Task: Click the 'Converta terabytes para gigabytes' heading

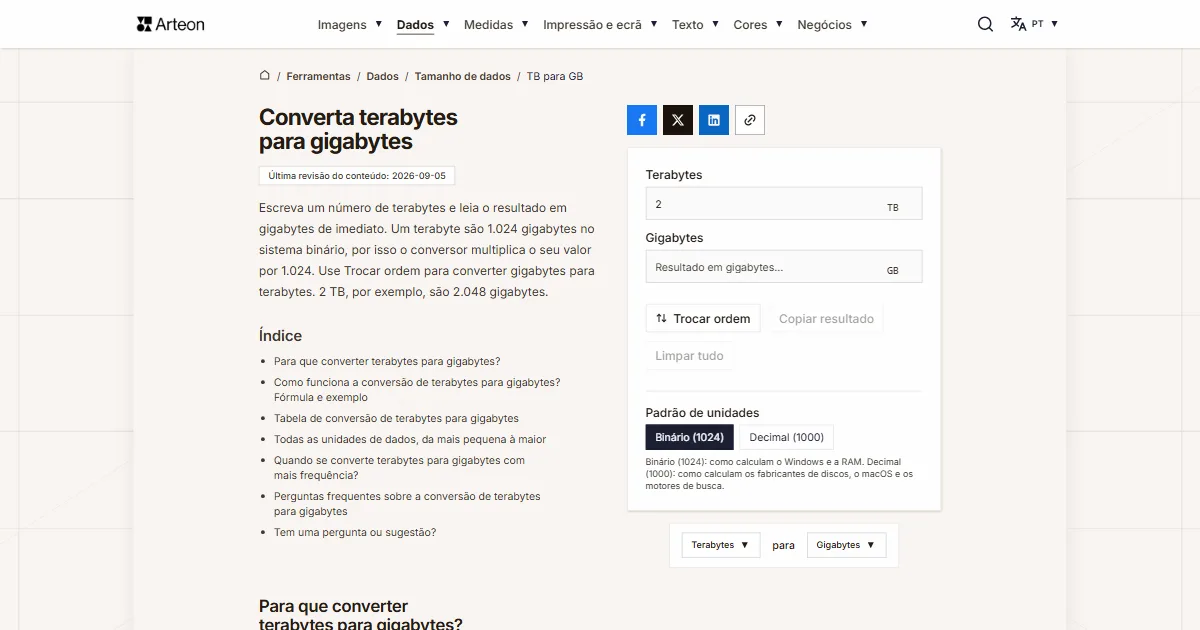Action: coord(358,129)
